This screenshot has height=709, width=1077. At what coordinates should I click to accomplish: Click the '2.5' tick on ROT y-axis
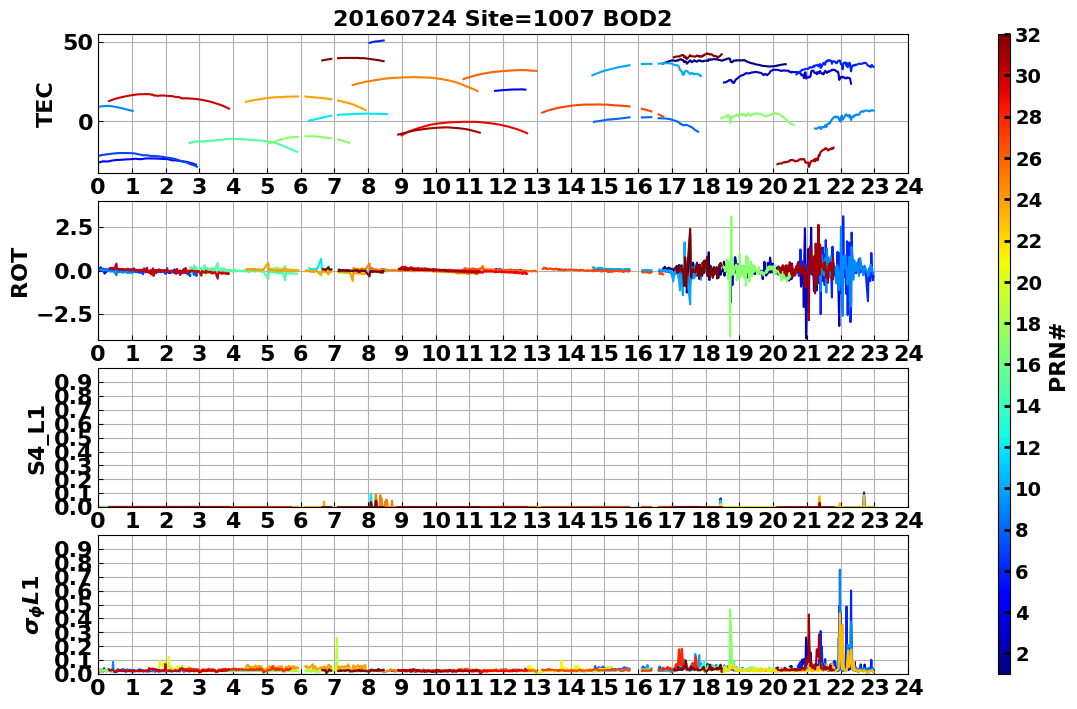(x=73, y=227)
